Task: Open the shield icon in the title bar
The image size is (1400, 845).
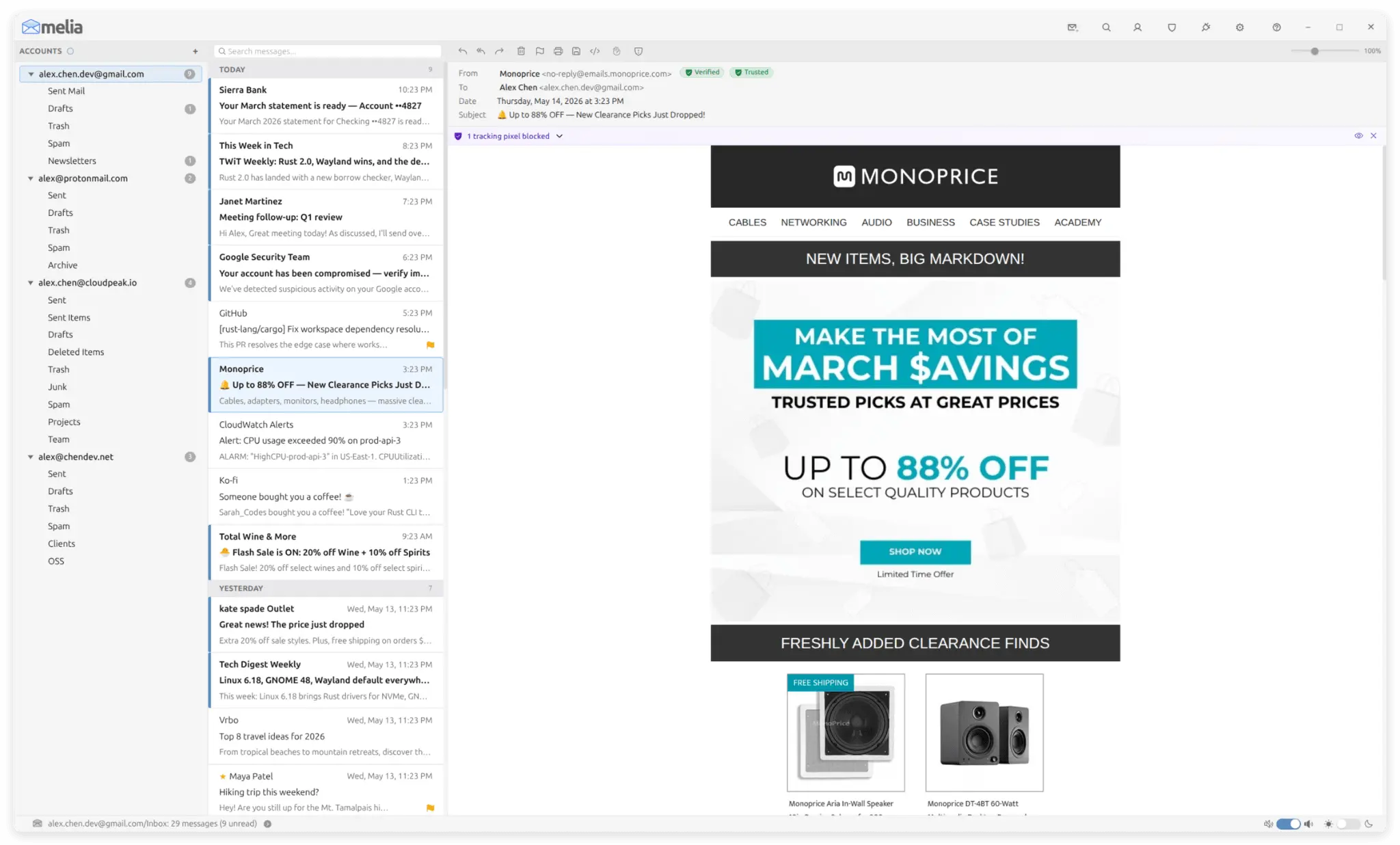Action: (1172, 27)
